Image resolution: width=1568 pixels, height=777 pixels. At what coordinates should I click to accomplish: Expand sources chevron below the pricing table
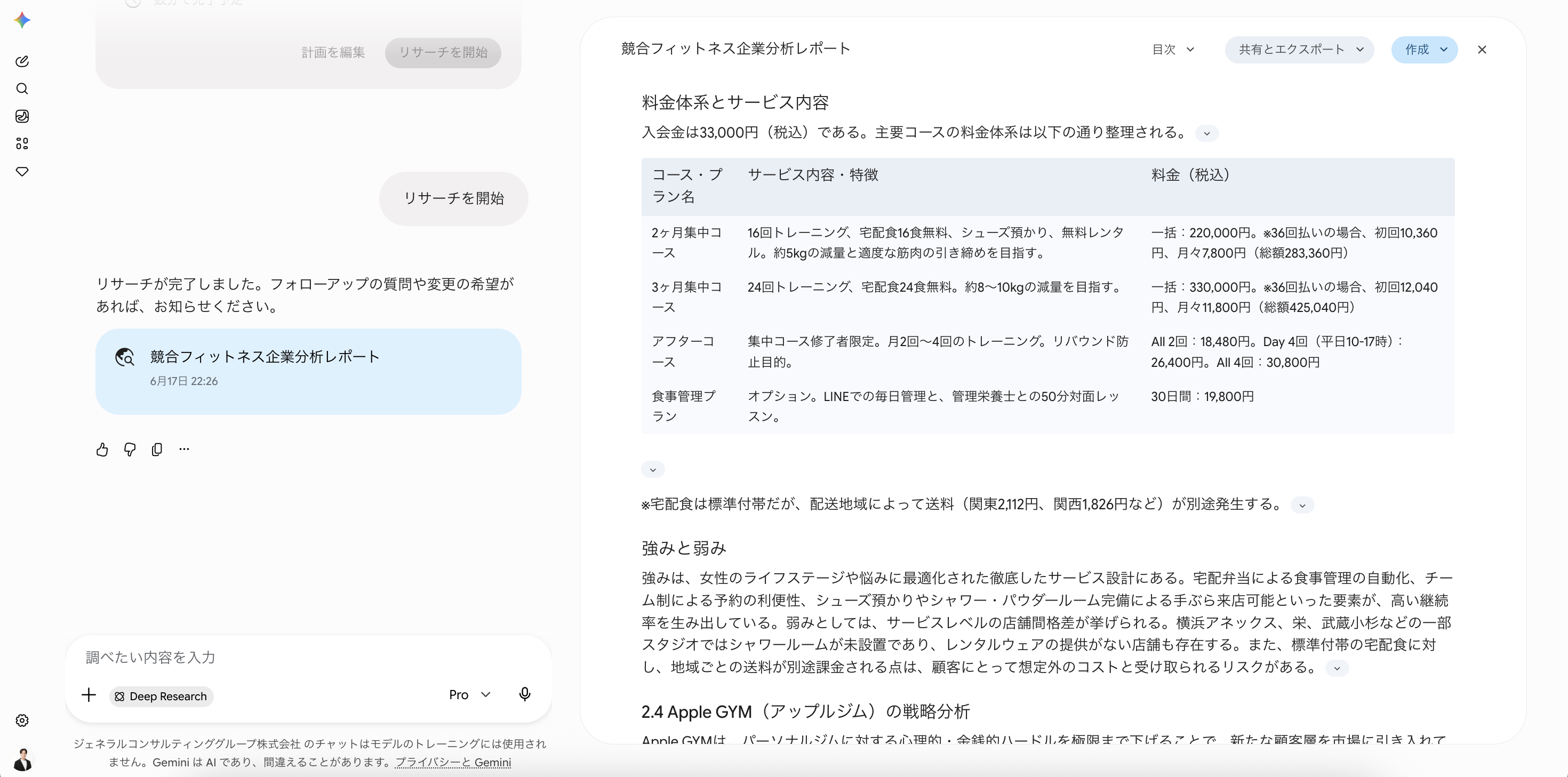click(652, 470)
